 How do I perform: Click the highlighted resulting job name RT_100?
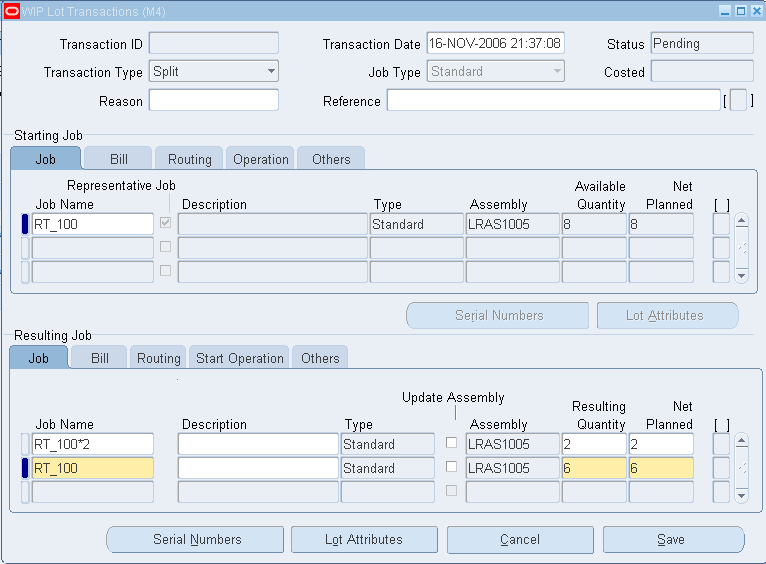point(93,468)
